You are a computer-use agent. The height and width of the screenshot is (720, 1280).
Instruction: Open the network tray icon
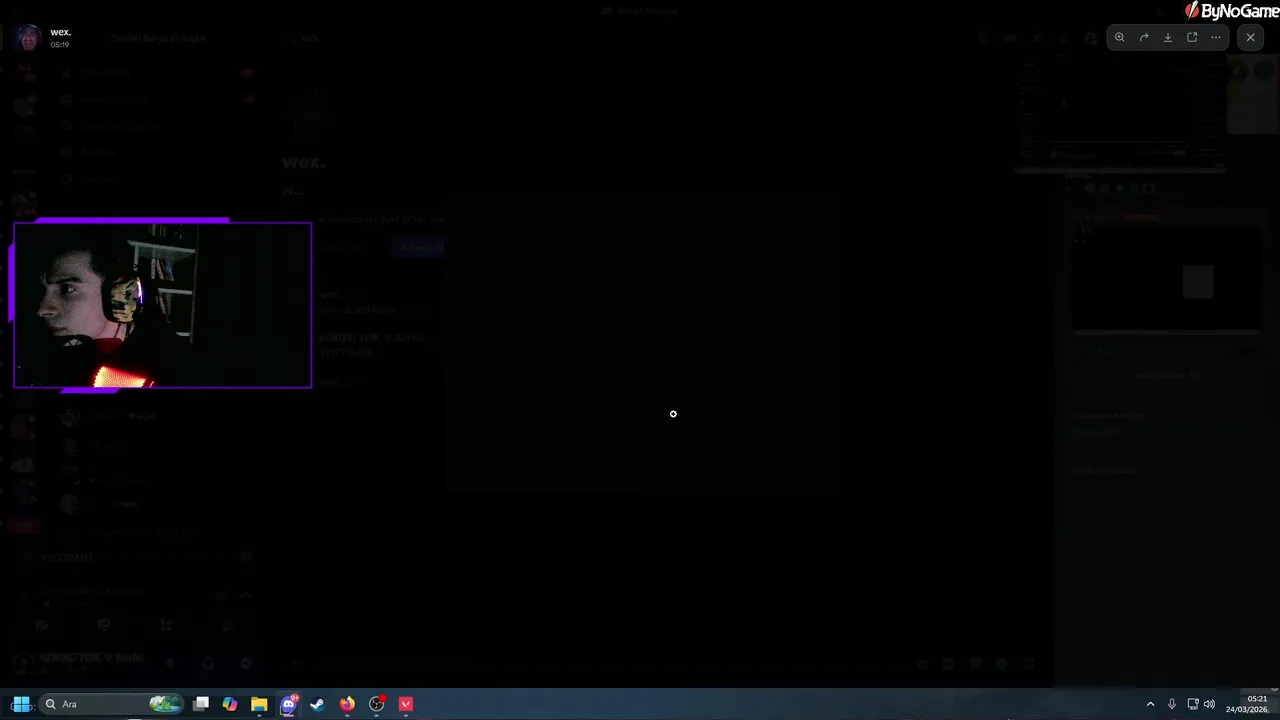(1193, 704)
